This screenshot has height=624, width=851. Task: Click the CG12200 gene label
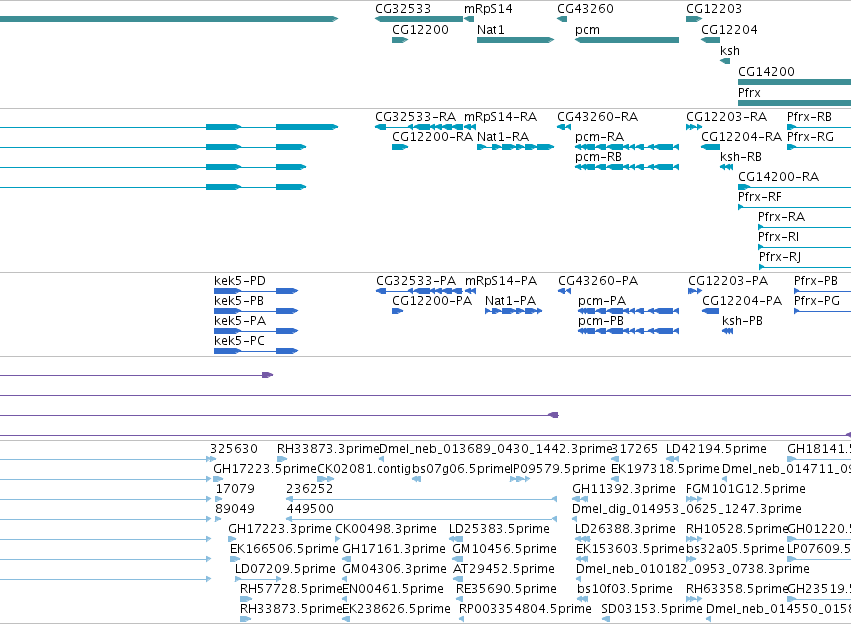pyautogui.click(x=420, y=30)
